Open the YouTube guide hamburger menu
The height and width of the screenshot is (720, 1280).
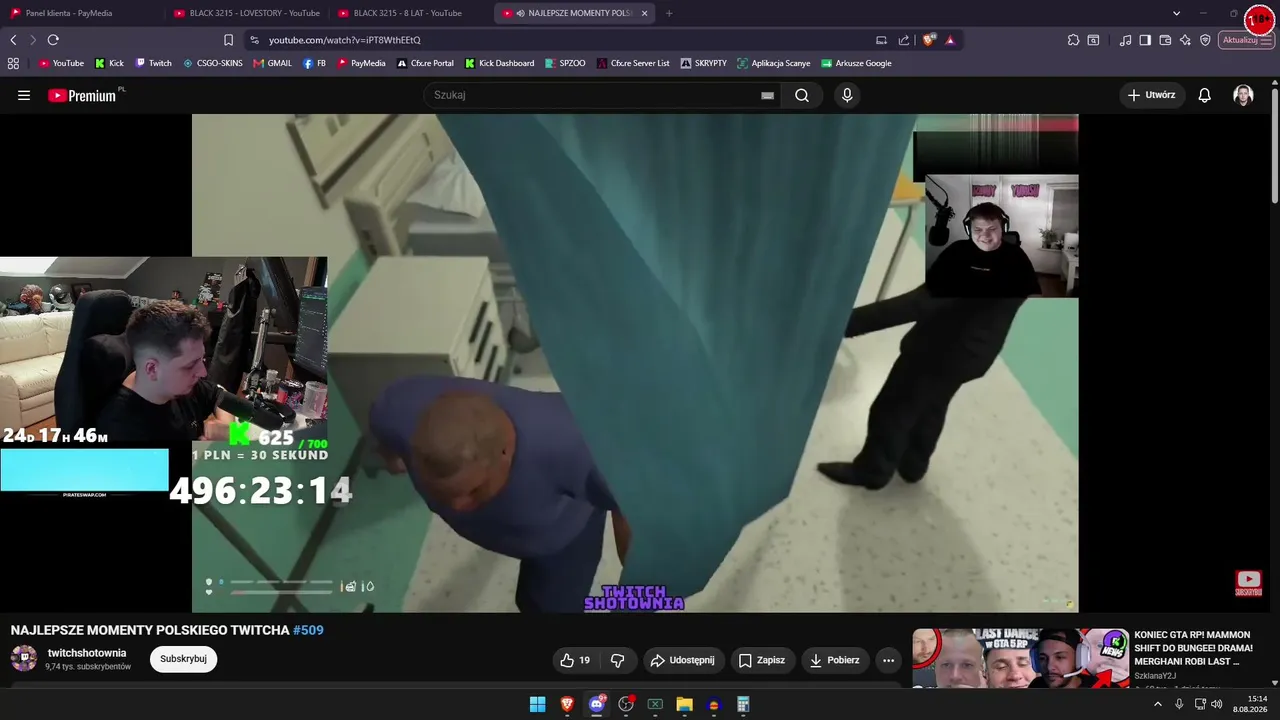point(24,95)
